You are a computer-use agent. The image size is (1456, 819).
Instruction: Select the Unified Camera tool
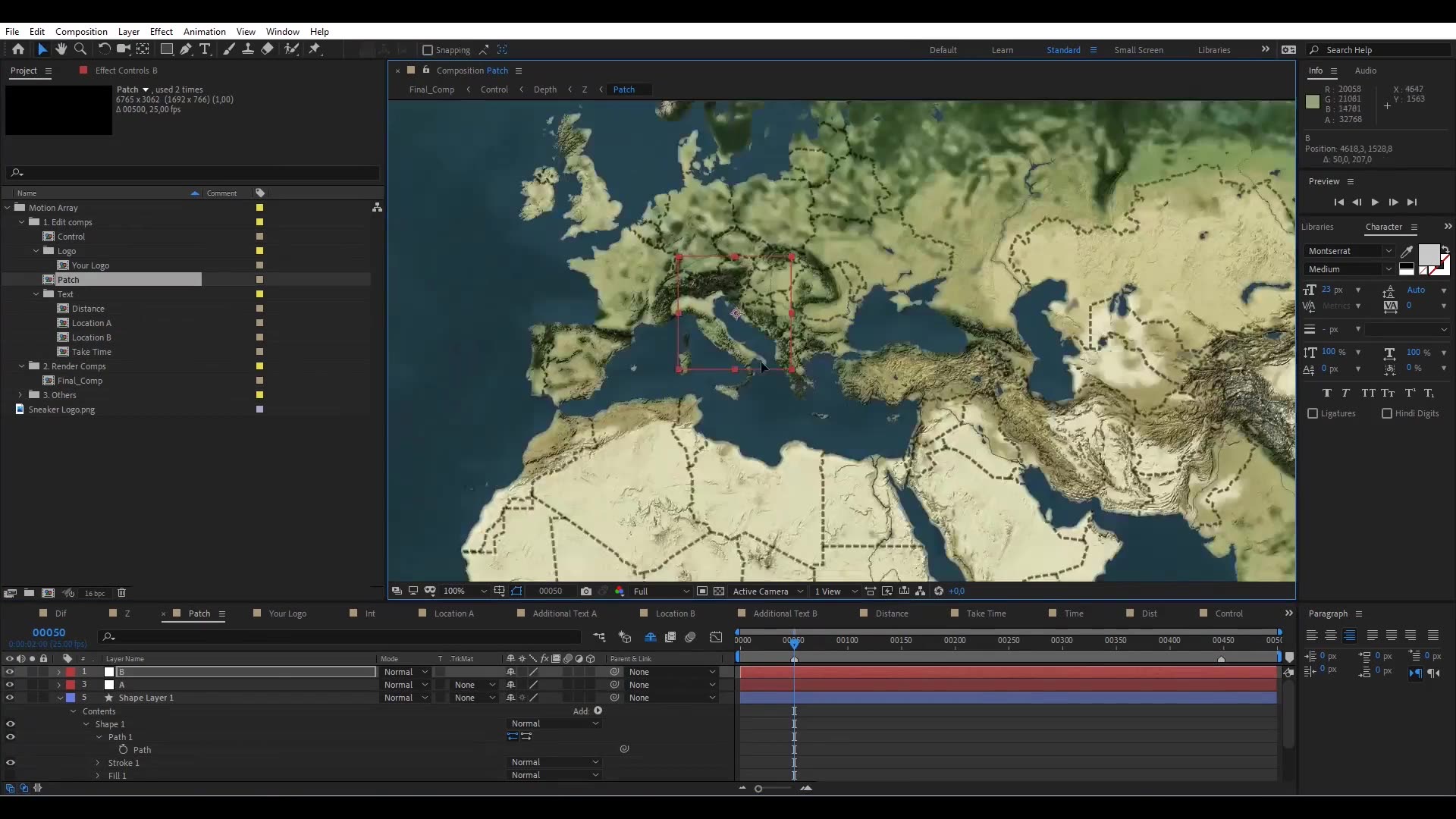[x=123, y=49]
